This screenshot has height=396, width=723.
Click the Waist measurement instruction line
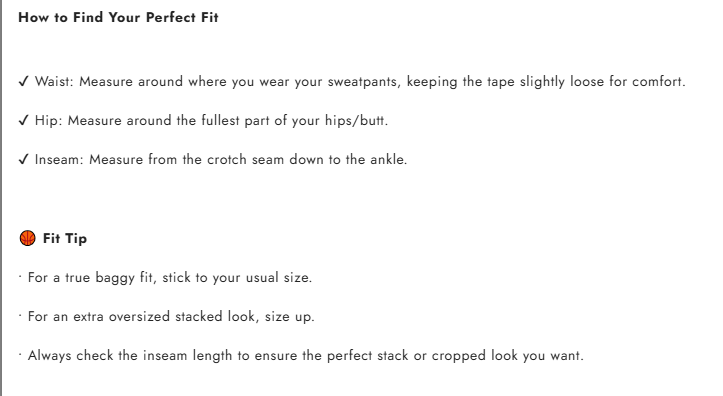(x=360, y=82)
